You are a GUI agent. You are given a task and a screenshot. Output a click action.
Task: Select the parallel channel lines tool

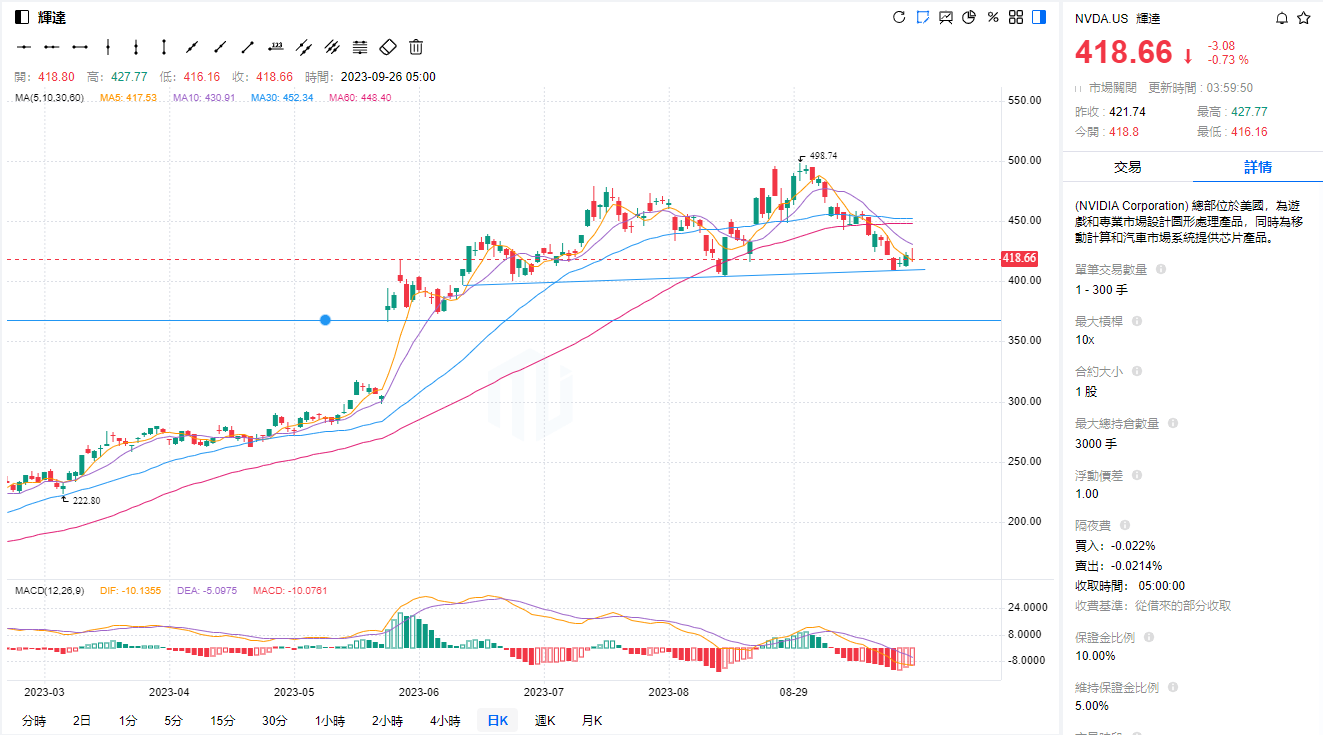point(304,46)
